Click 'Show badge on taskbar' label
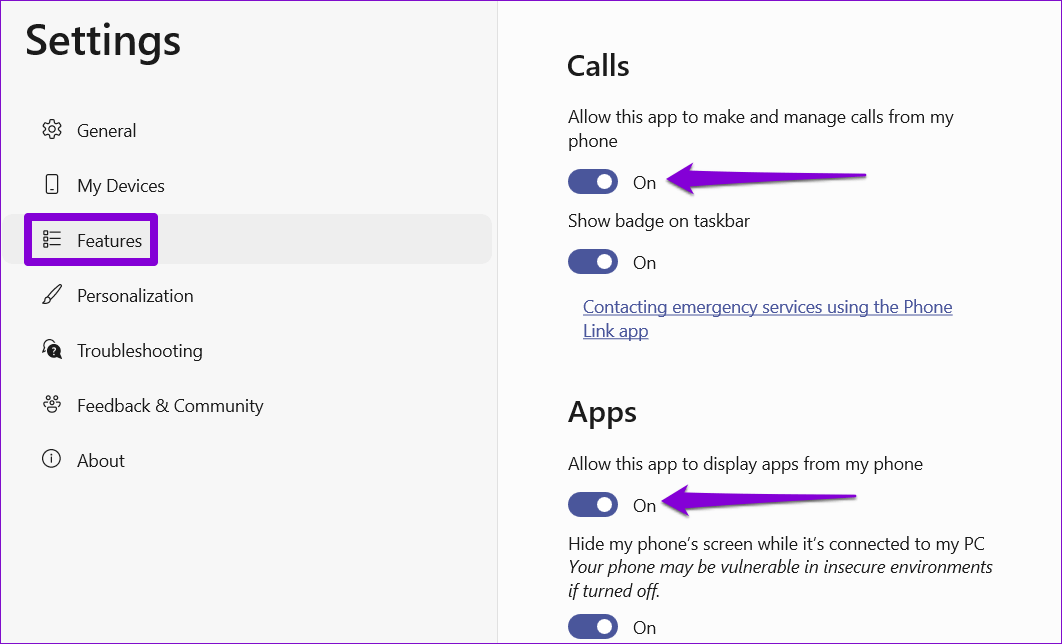The image size is (1062, 644). (659, 221)
